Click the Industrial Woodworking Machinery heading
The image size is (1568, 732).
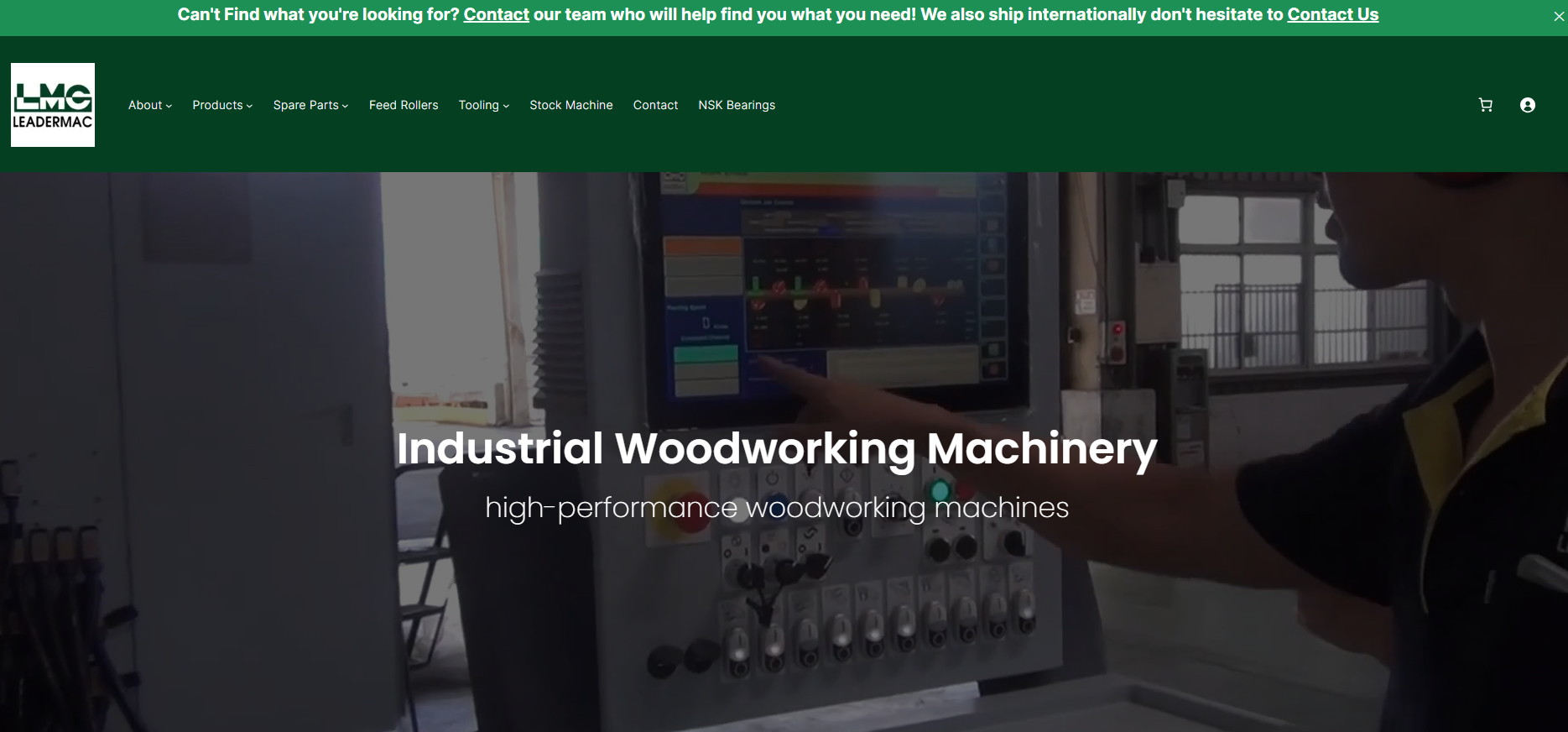coord(777,447)
